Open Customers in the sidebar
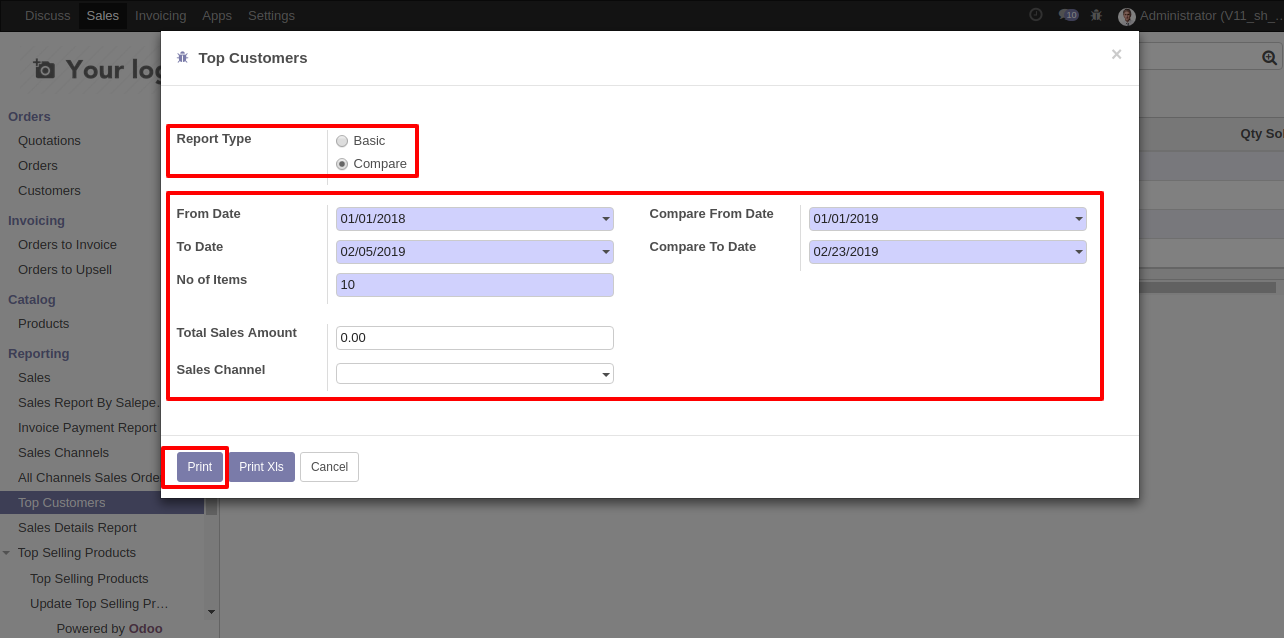1284x638 pixels. [x=49, y=191]
